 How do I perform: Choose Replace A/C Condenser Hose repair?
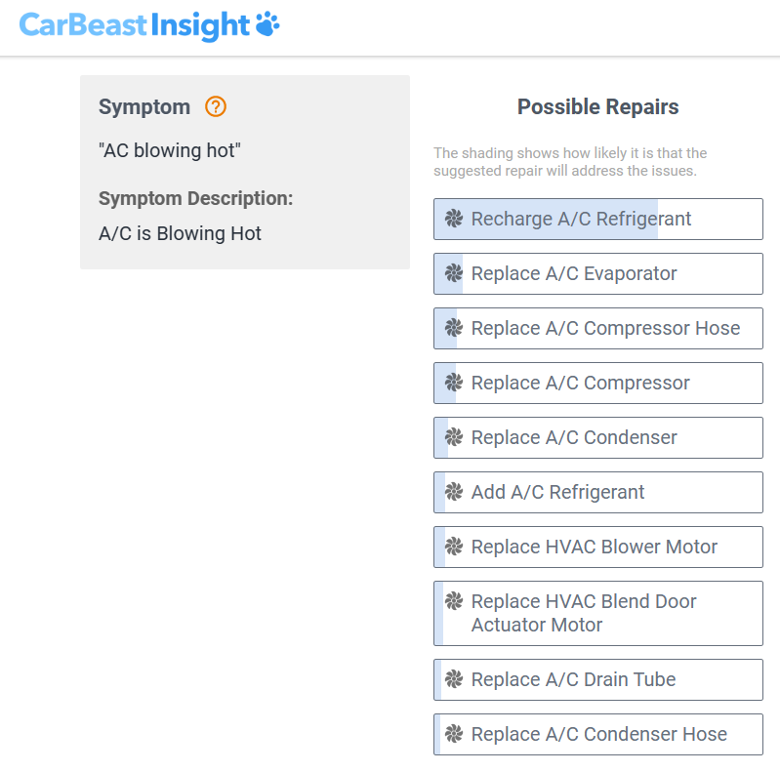click(x=598, y=735)
